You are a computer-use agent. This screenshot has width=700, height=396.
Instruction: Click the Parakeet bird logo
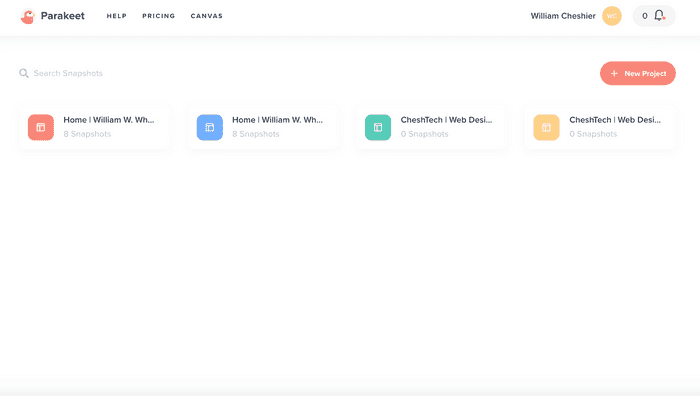(28, 16)
